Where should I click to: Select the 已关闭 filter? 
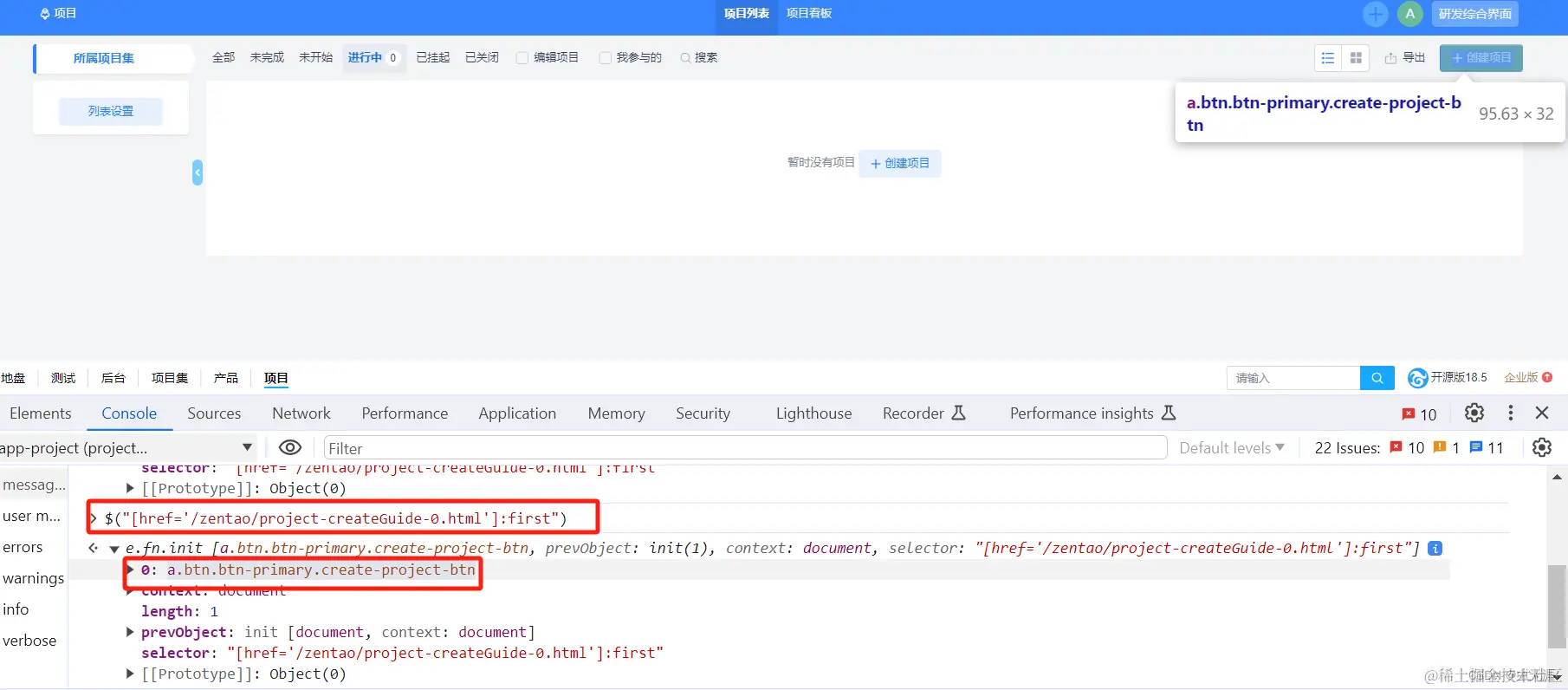pyautogui.click(x=482, y=58)
